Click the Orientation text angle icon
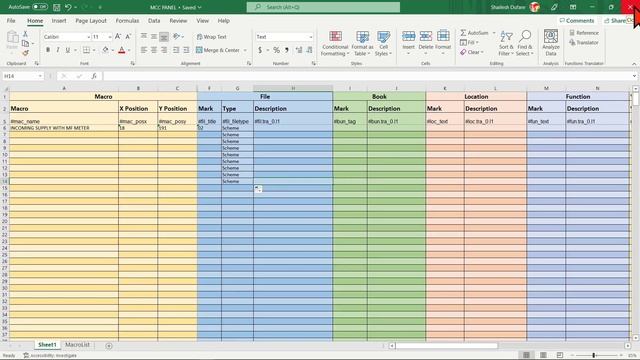Viewport: 640px width, 360px height. point(176,37)
